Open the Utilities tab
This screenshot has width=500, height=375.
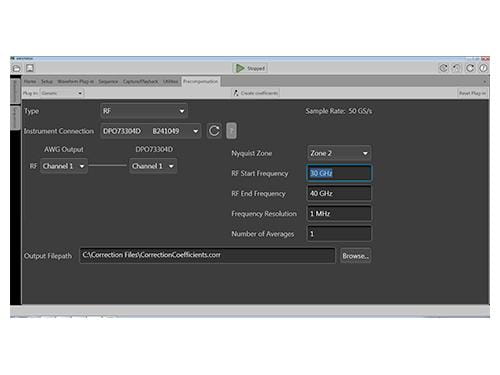[171, 82]
